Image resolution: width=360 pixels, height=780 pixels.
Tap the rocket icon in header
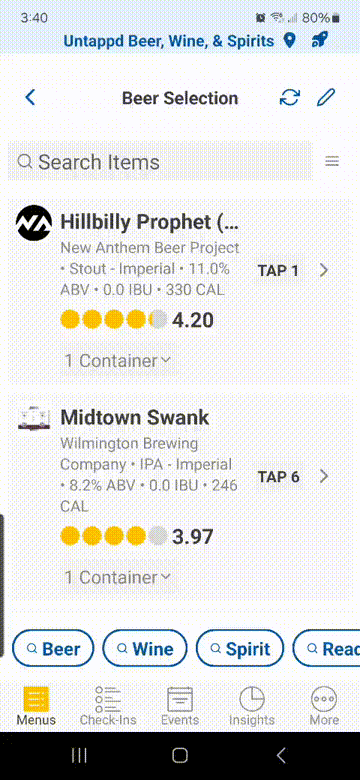[x=319, y=41]
